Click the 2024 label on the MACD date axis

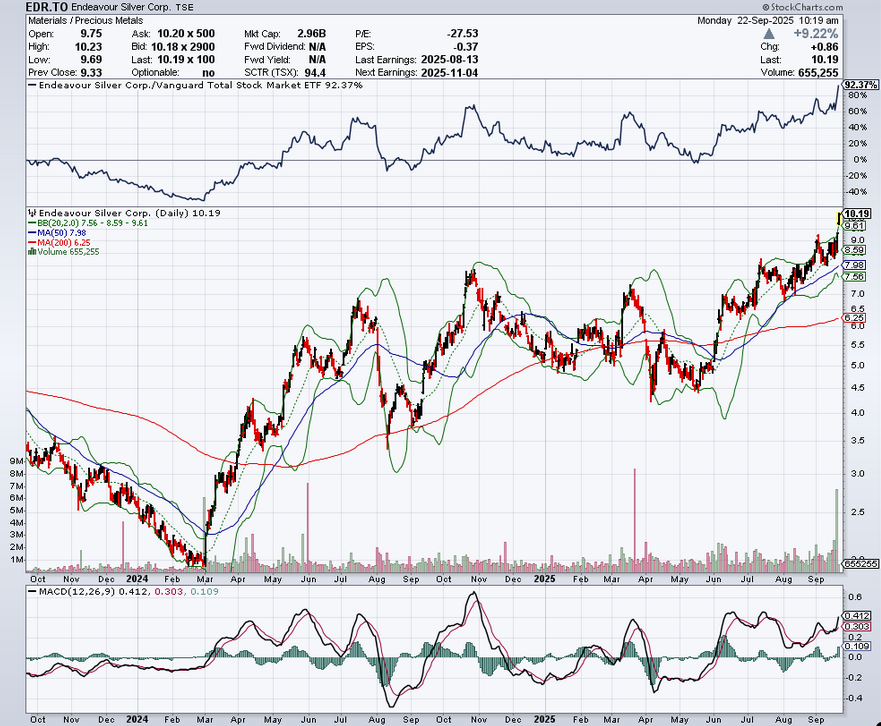[x=137, y=719]
